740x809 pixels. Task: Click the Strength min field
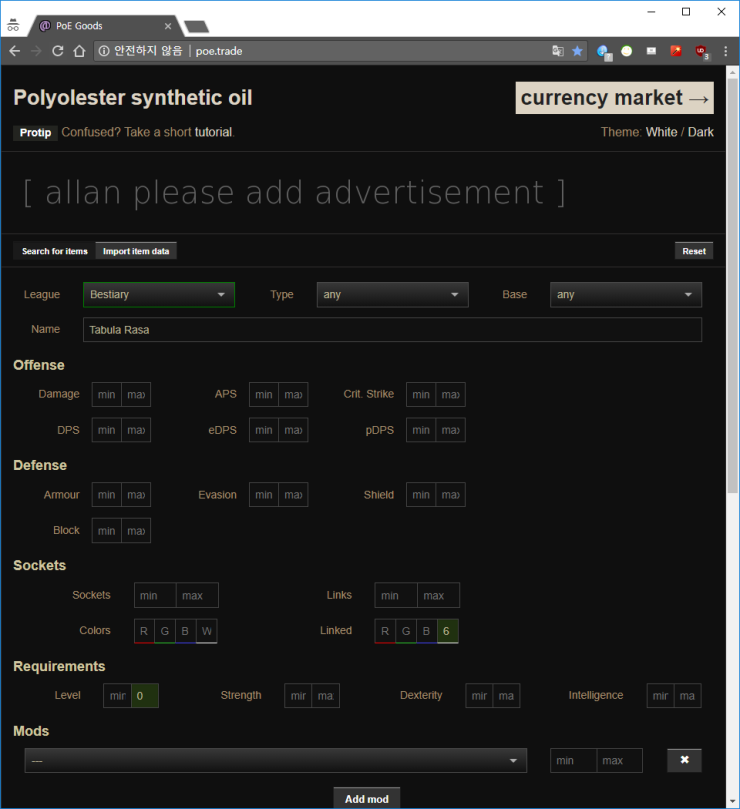click(x=298, y=696)
